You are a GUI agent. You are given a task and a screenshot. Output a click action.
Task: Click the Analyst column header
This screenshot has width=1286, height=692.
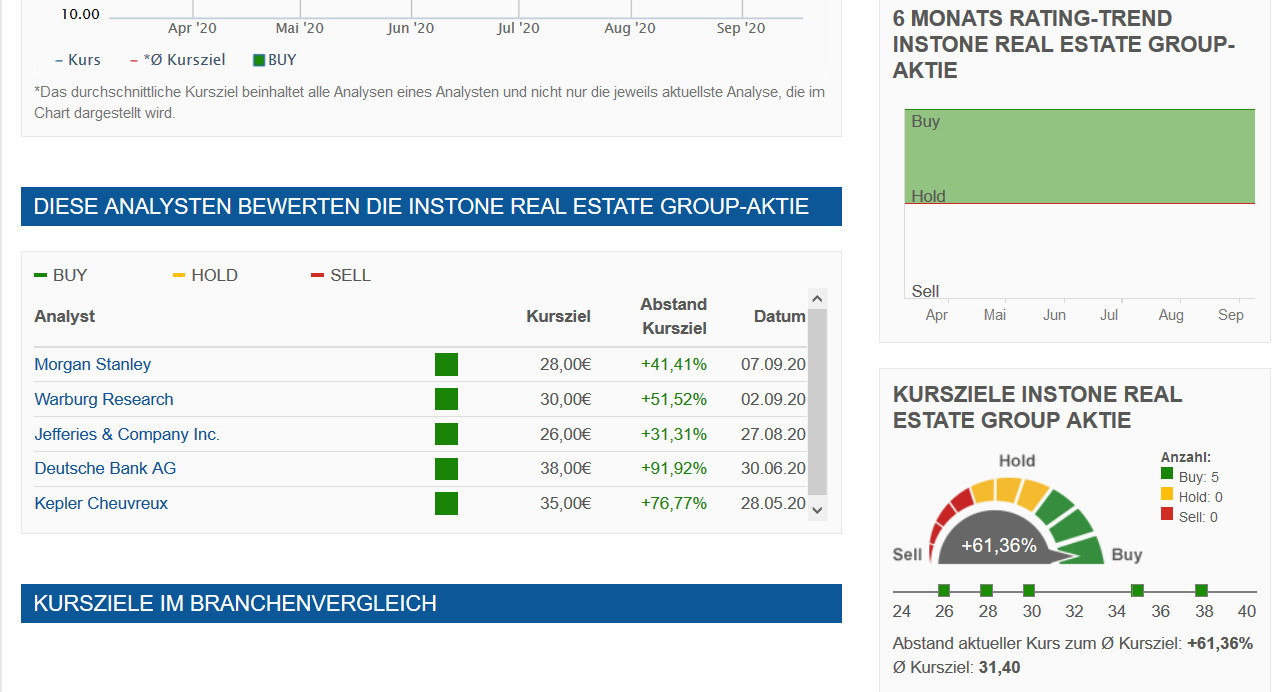click(65, 316)
